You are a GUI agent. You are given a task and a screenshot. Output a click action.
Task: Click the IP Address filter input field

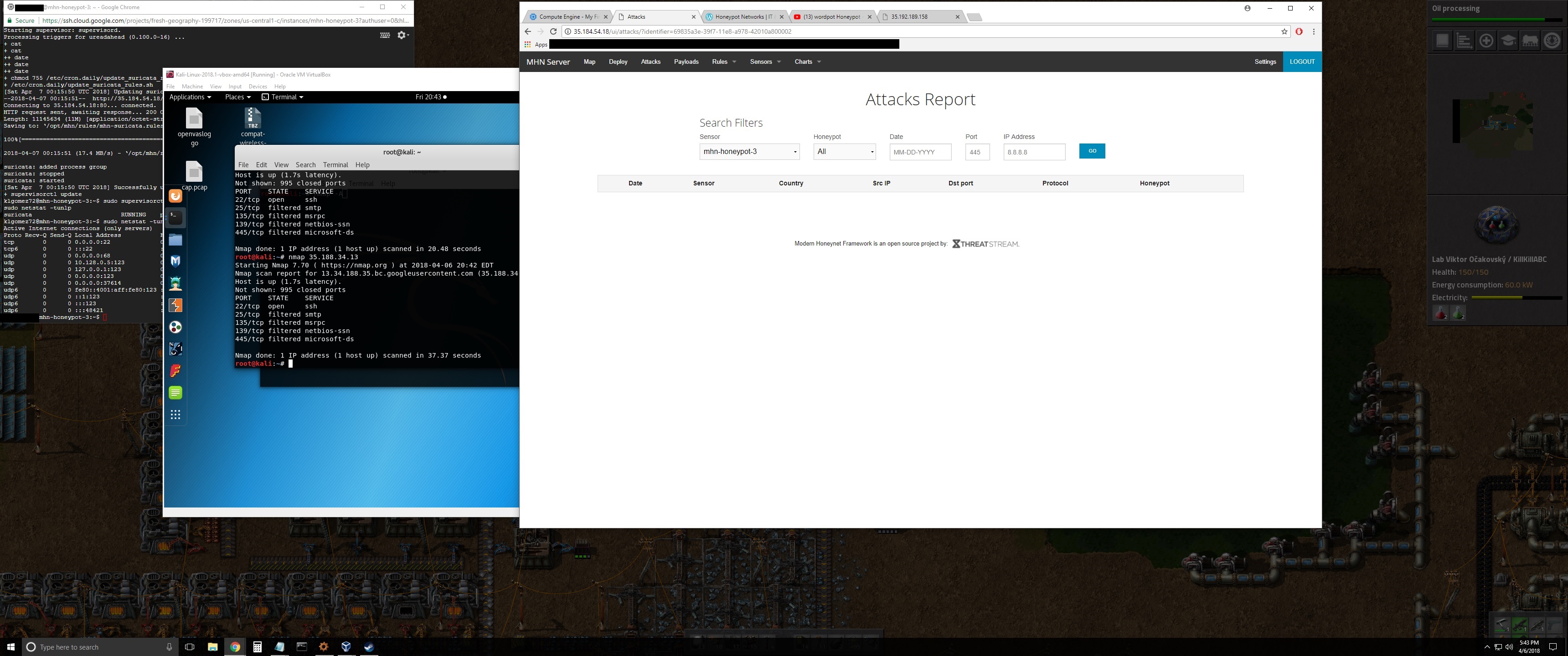tap(1034, 152)
